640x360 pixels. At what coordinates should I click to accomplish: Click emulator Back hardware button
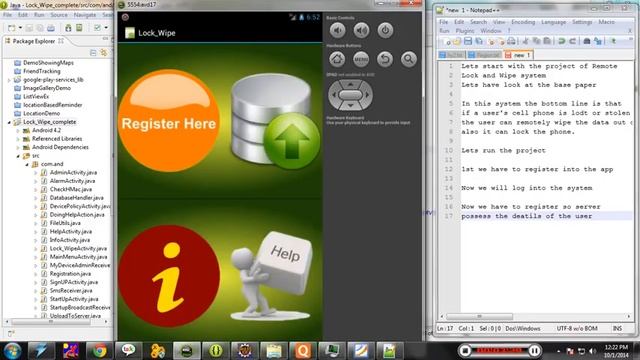coord(385,59)
